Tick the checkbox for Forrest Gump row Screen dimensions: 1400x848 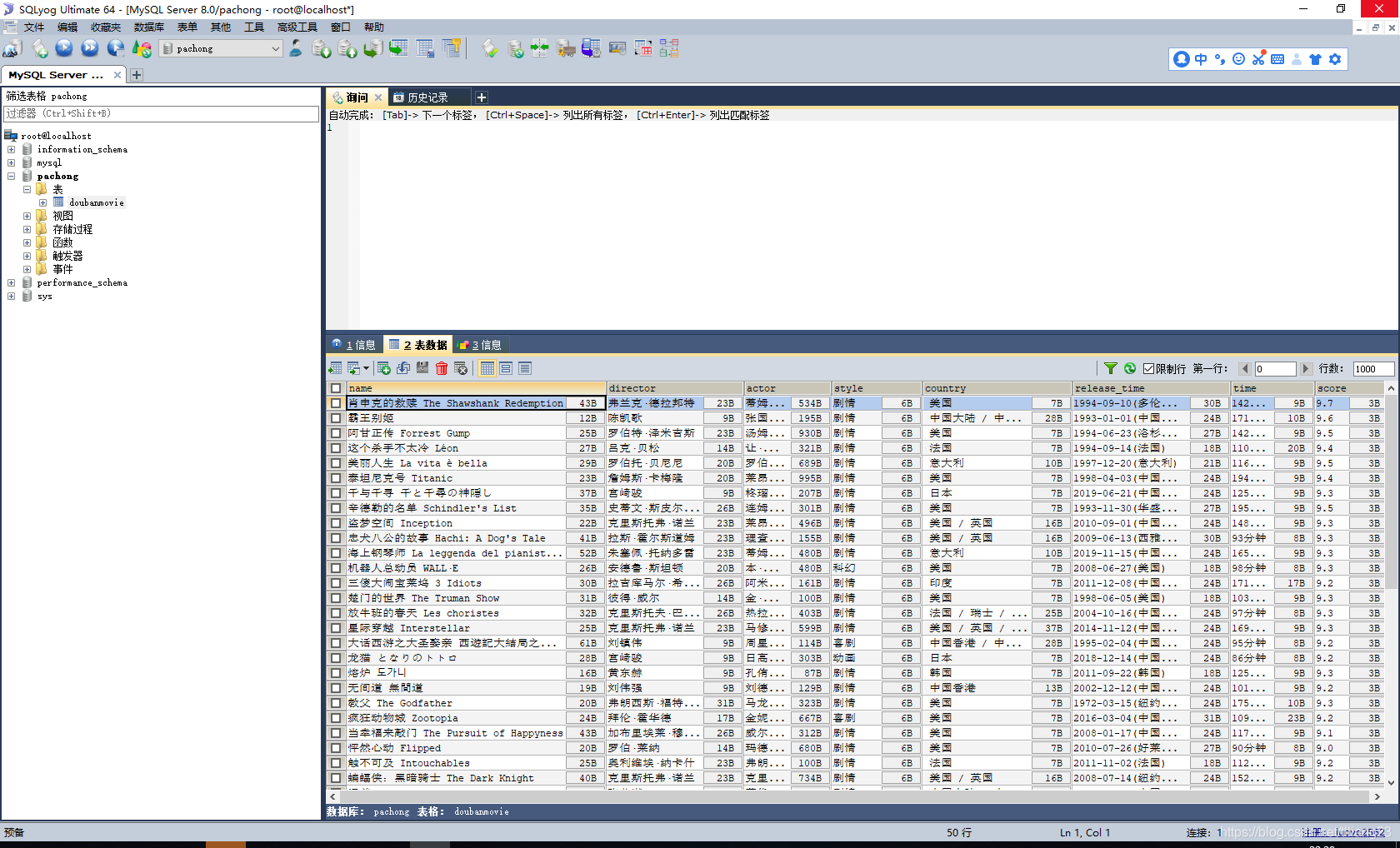click(336, 433)
